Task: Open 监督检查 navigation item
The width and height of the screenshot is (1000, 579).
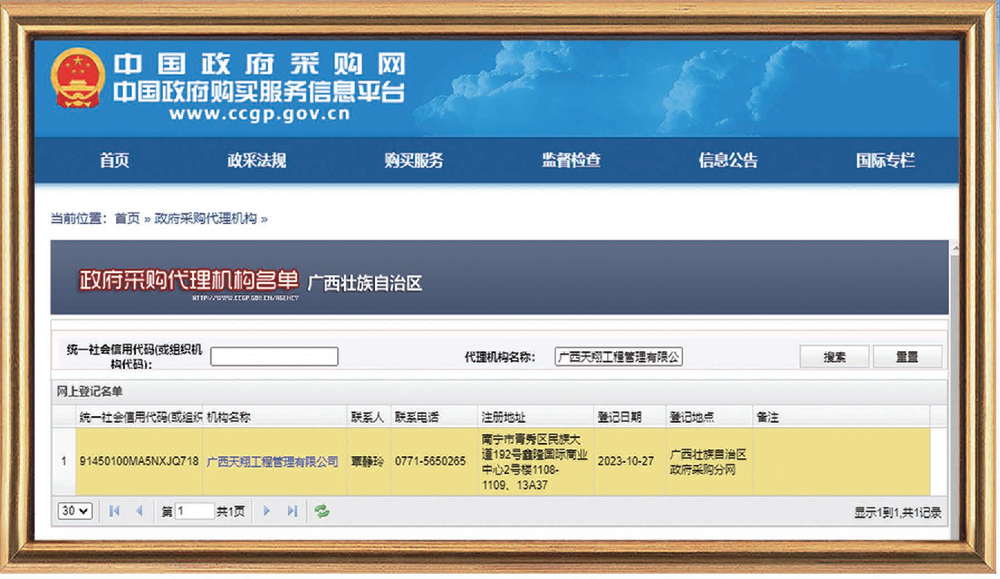Action: 571,160
